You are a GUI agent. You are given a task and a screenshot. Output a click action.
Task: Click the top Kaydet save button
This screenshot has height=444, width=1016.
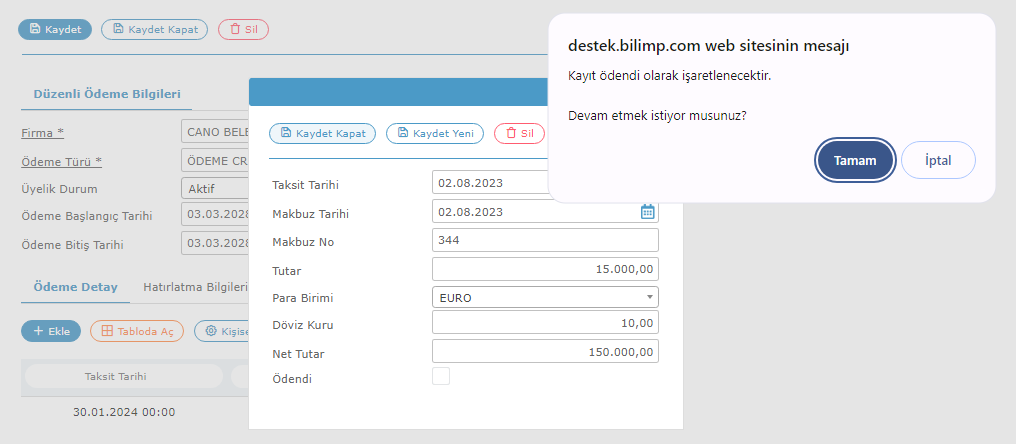point(55,29)
